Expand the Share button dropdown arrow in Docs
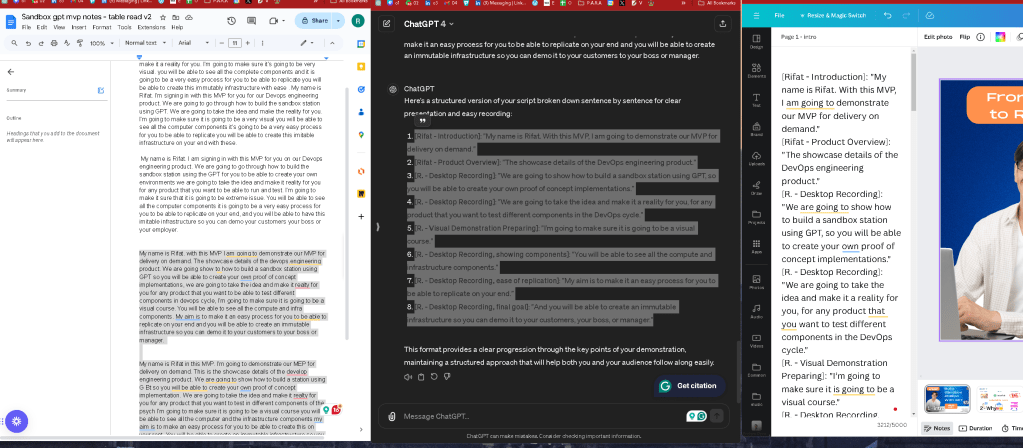Screen dimensions: 1023x448 pyautogui.click(x=338, y=21)
